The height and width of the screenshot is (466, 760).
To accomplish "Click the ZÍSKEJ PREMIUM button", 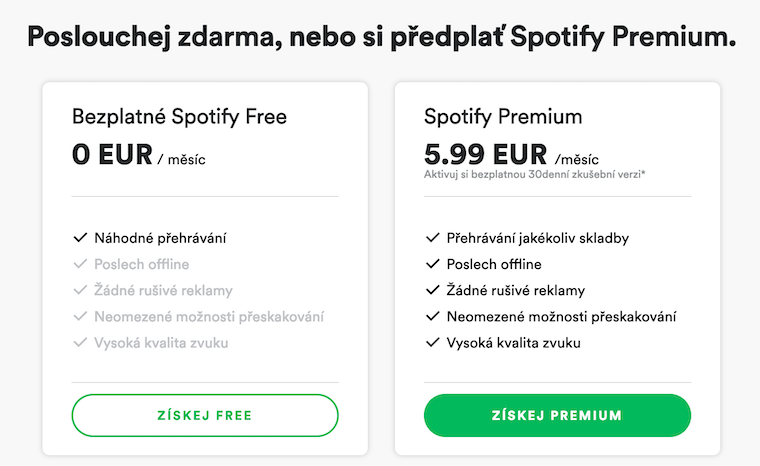I will pyautogui.click(x=557, y=415).
